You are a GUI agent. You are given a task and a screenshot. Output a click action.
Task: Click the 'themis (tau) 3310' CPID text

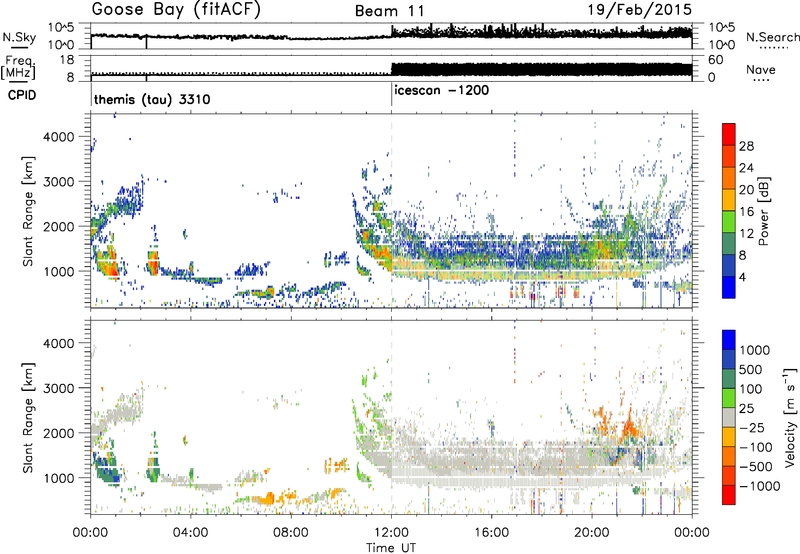tap(152, 99)
